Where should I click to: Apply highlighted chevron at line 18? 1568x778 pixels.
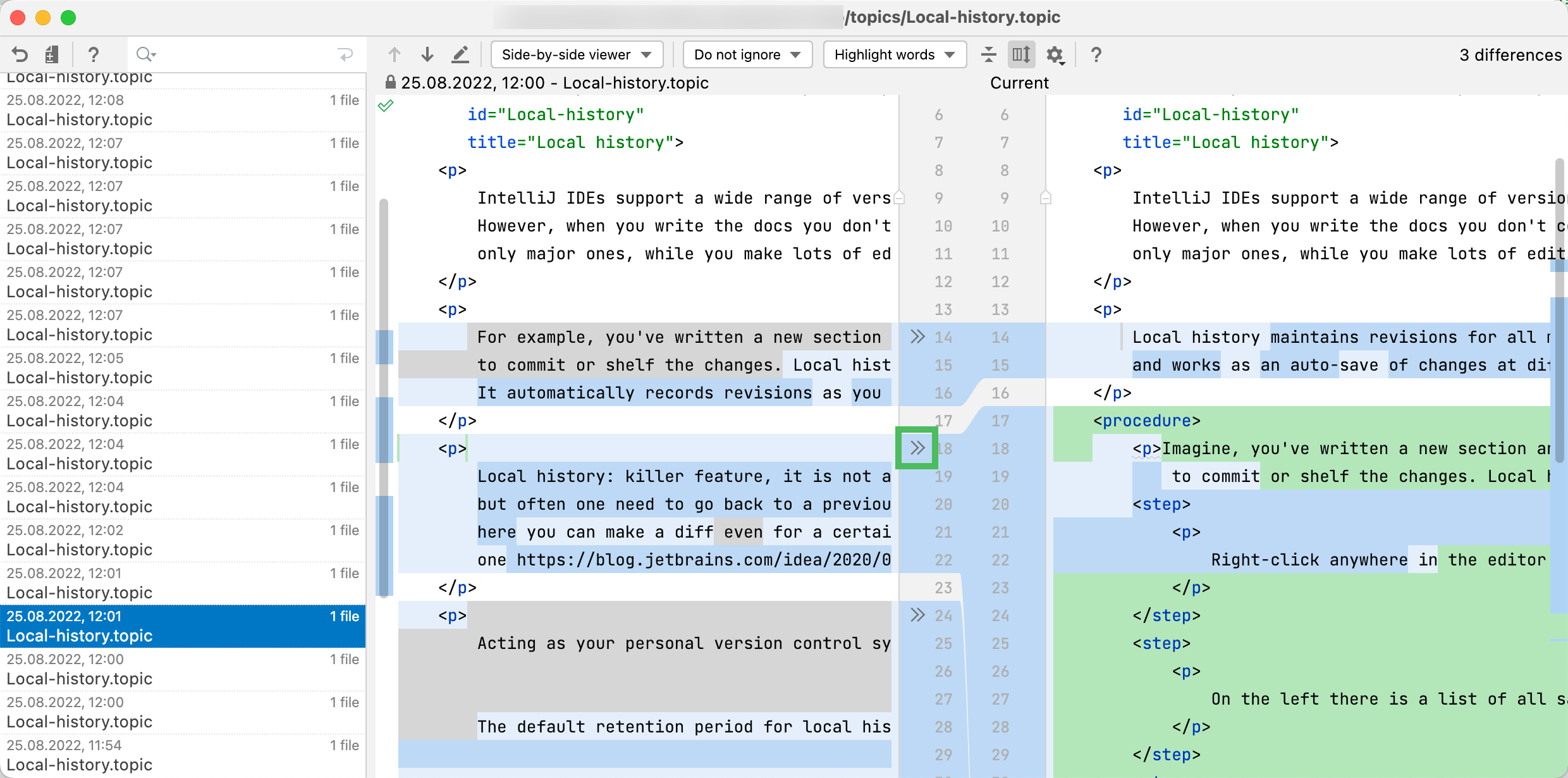pyautogui.click(x=917, y=448)
